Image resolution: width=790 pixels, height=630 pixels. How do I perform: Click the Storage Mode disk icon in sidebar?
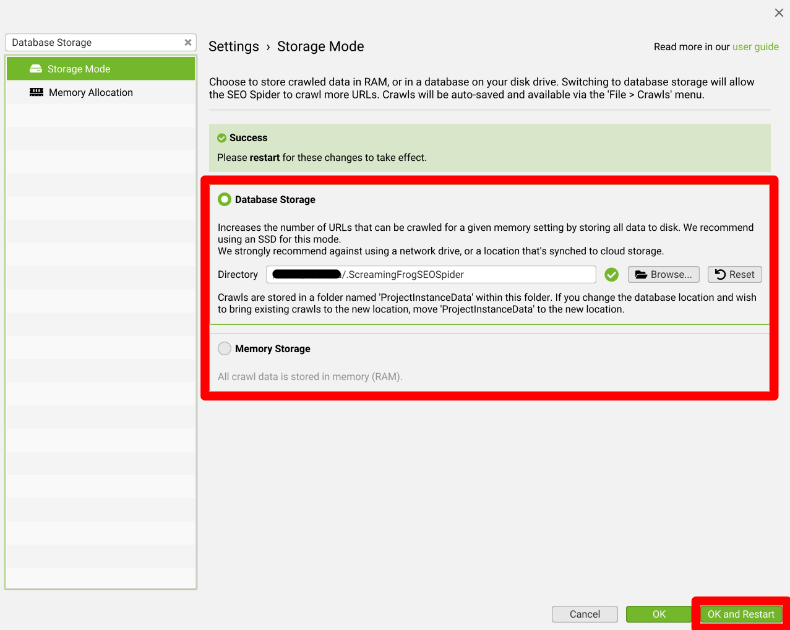click(x=36, y=69)
